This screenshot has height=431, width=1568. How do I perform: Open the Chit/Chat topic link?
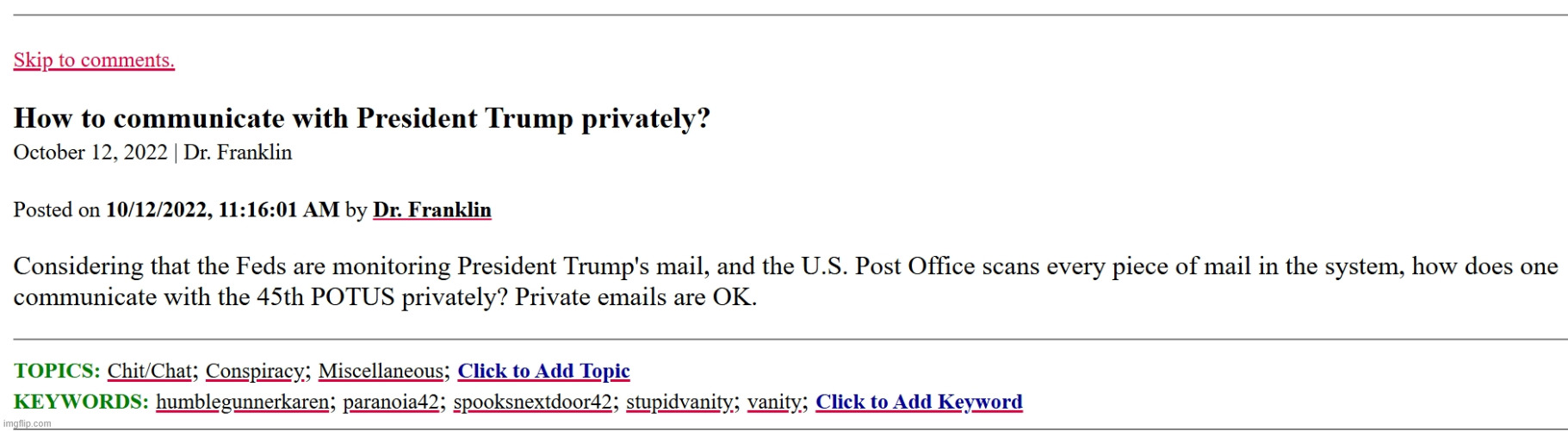click(149, 372)
